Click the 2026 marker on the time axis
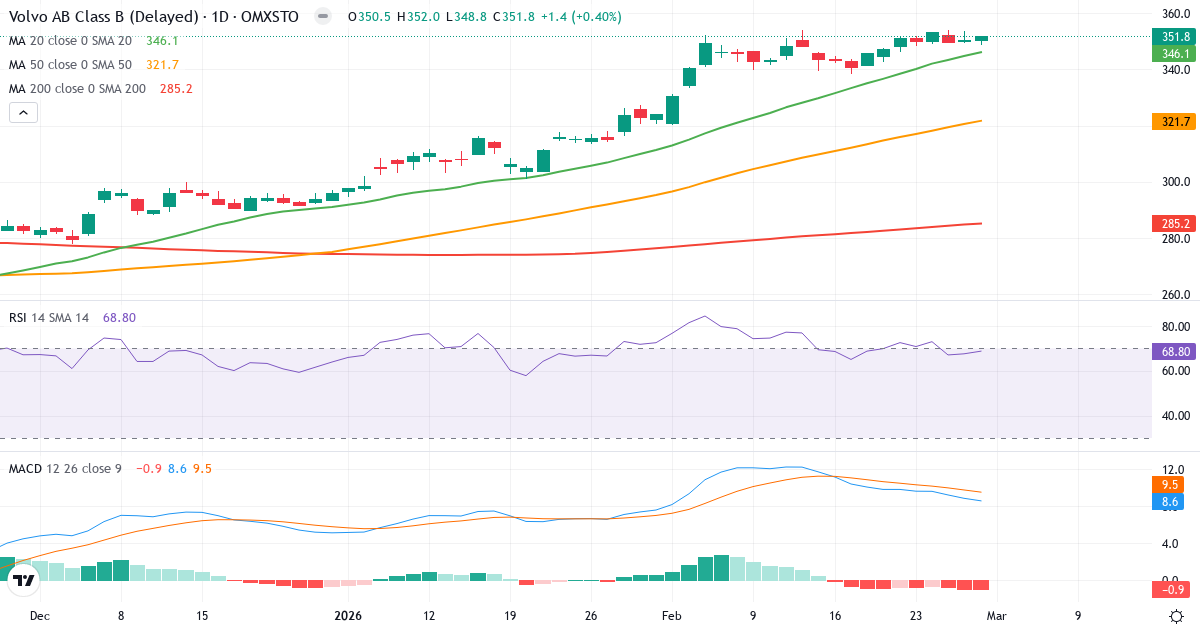This screenshot has height=630, width=1200. [348, 617]
